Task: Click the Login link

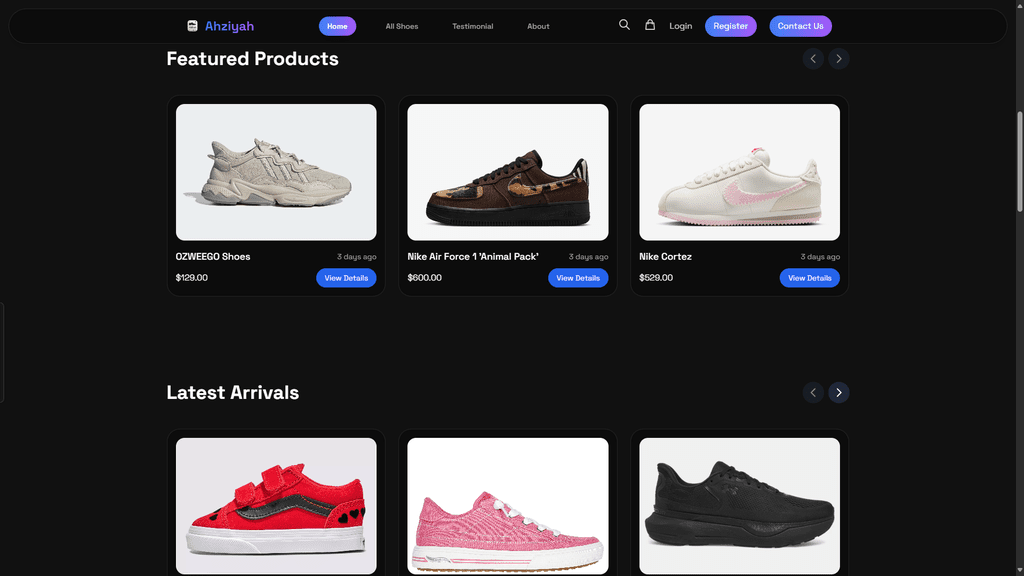Action: 680,26
